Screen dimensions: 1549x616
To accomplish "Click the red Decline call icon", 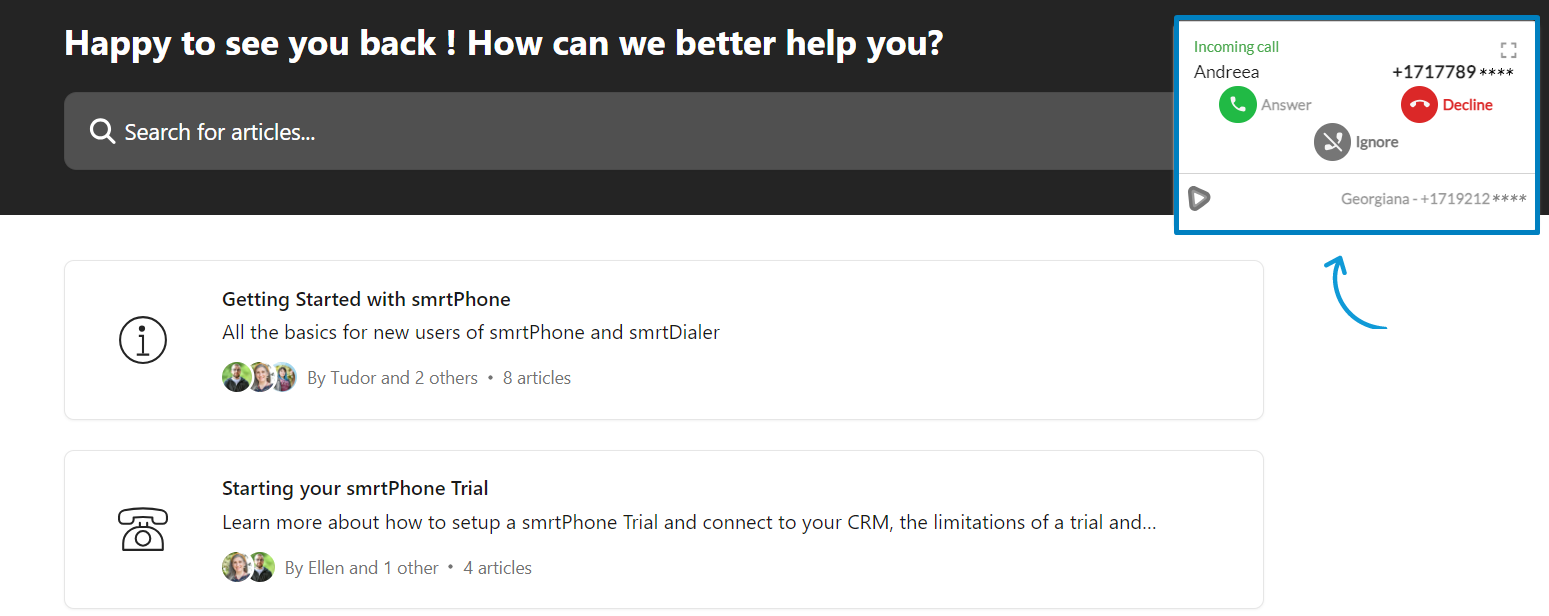I will point(1419,105).
